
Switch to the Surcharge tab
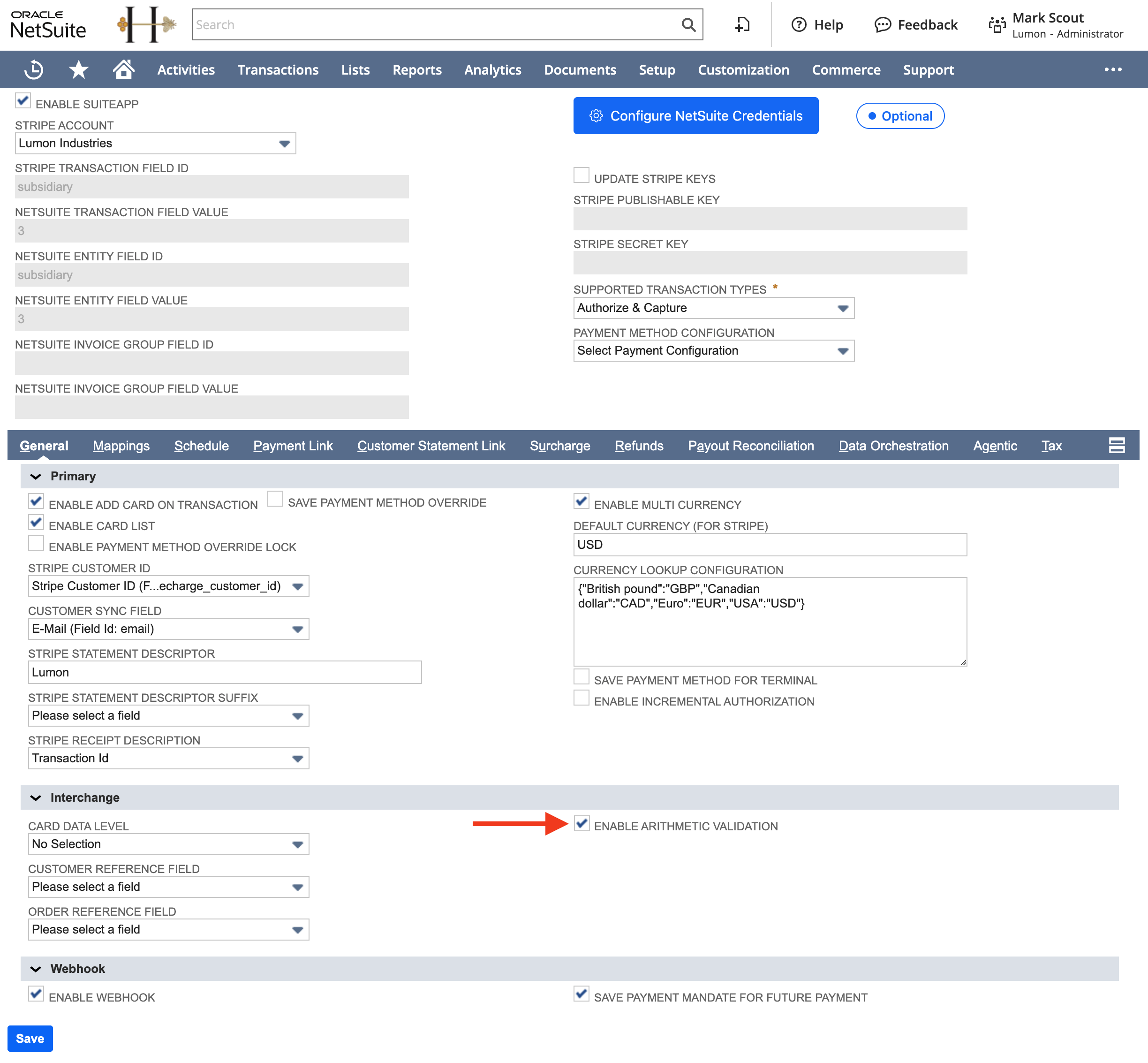559,446
